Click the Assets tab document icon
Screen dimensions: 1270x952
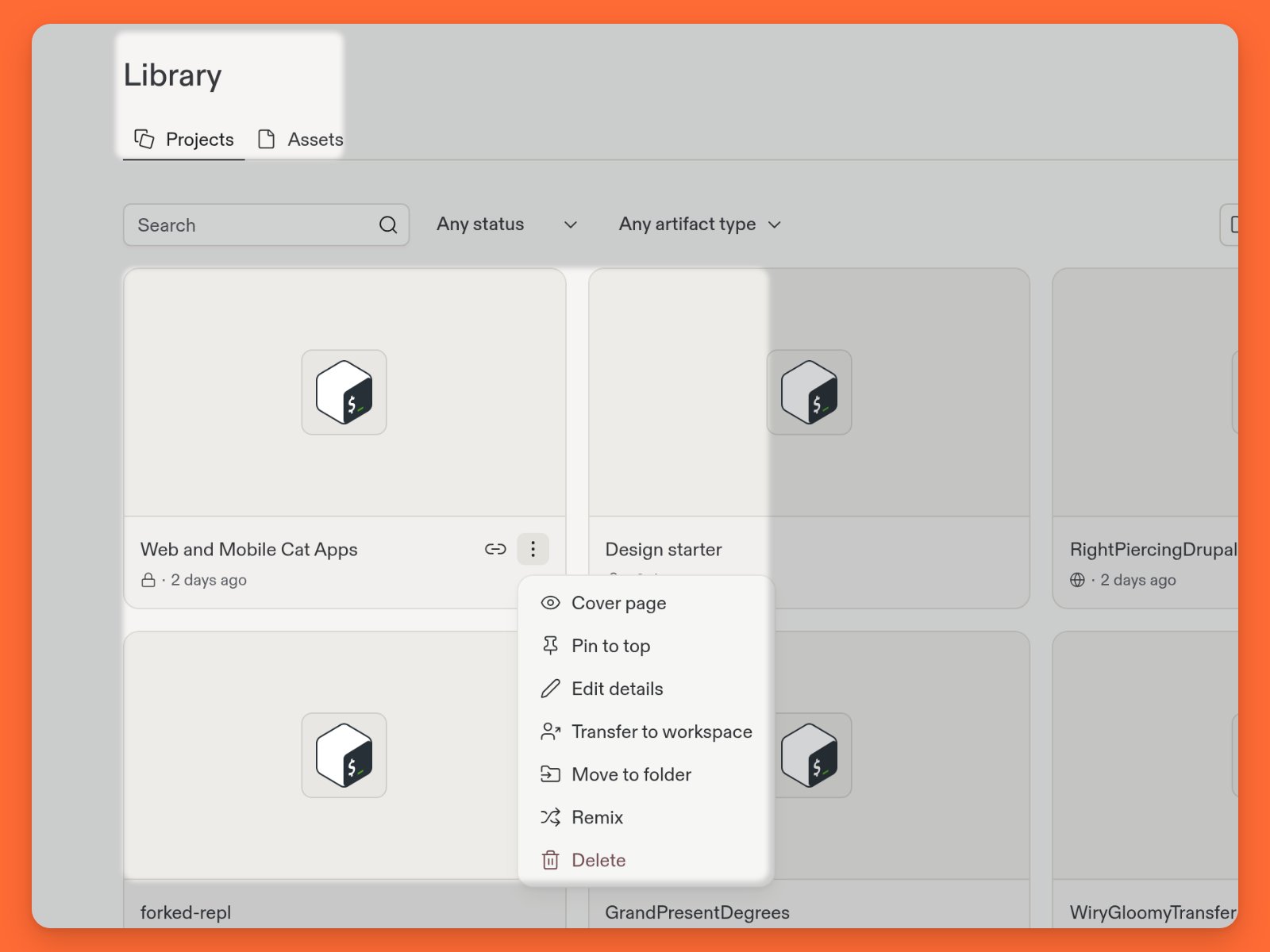pyautogui.click(x=267, y=139)
